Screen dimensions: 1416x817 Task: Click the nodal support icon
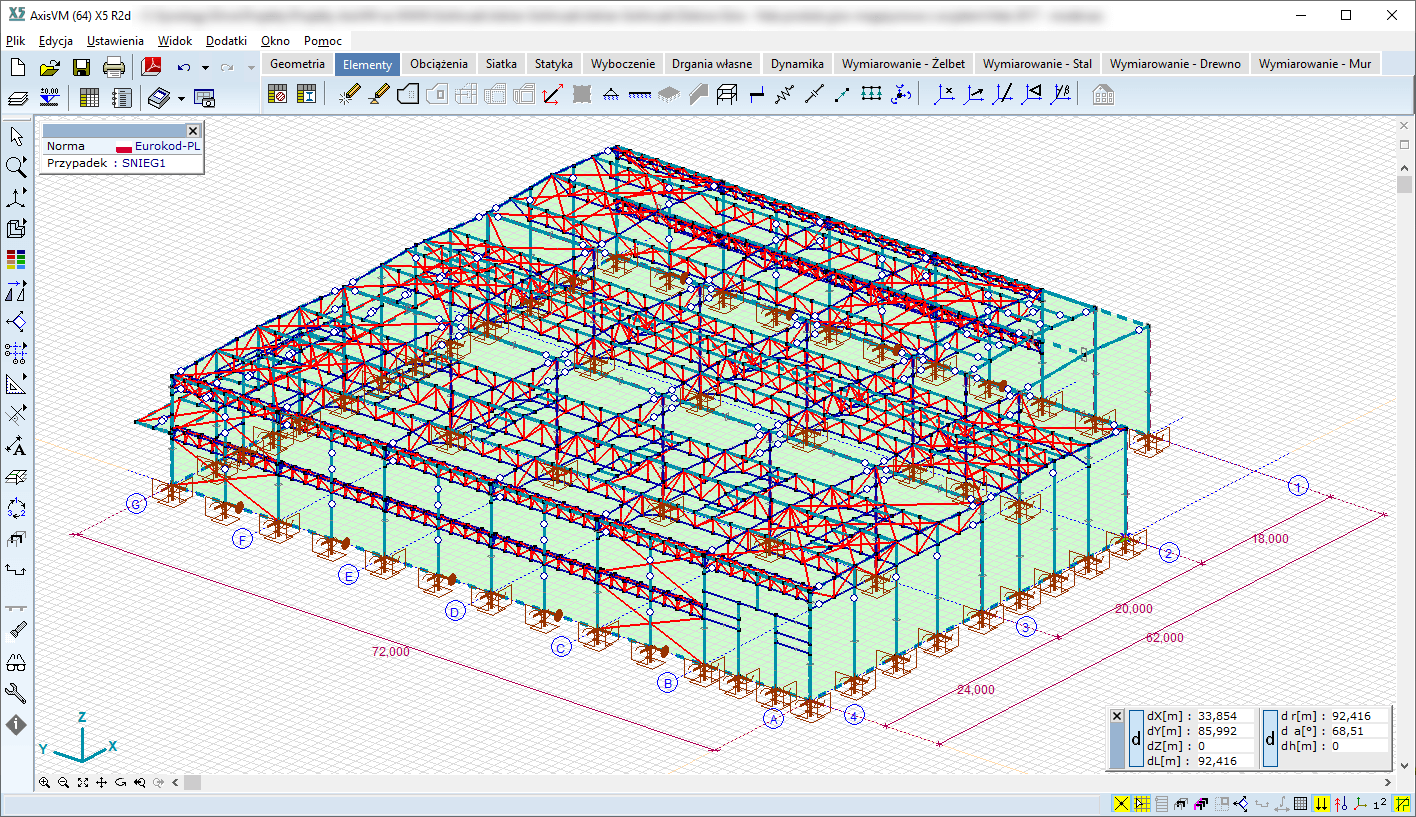[611, 95]
